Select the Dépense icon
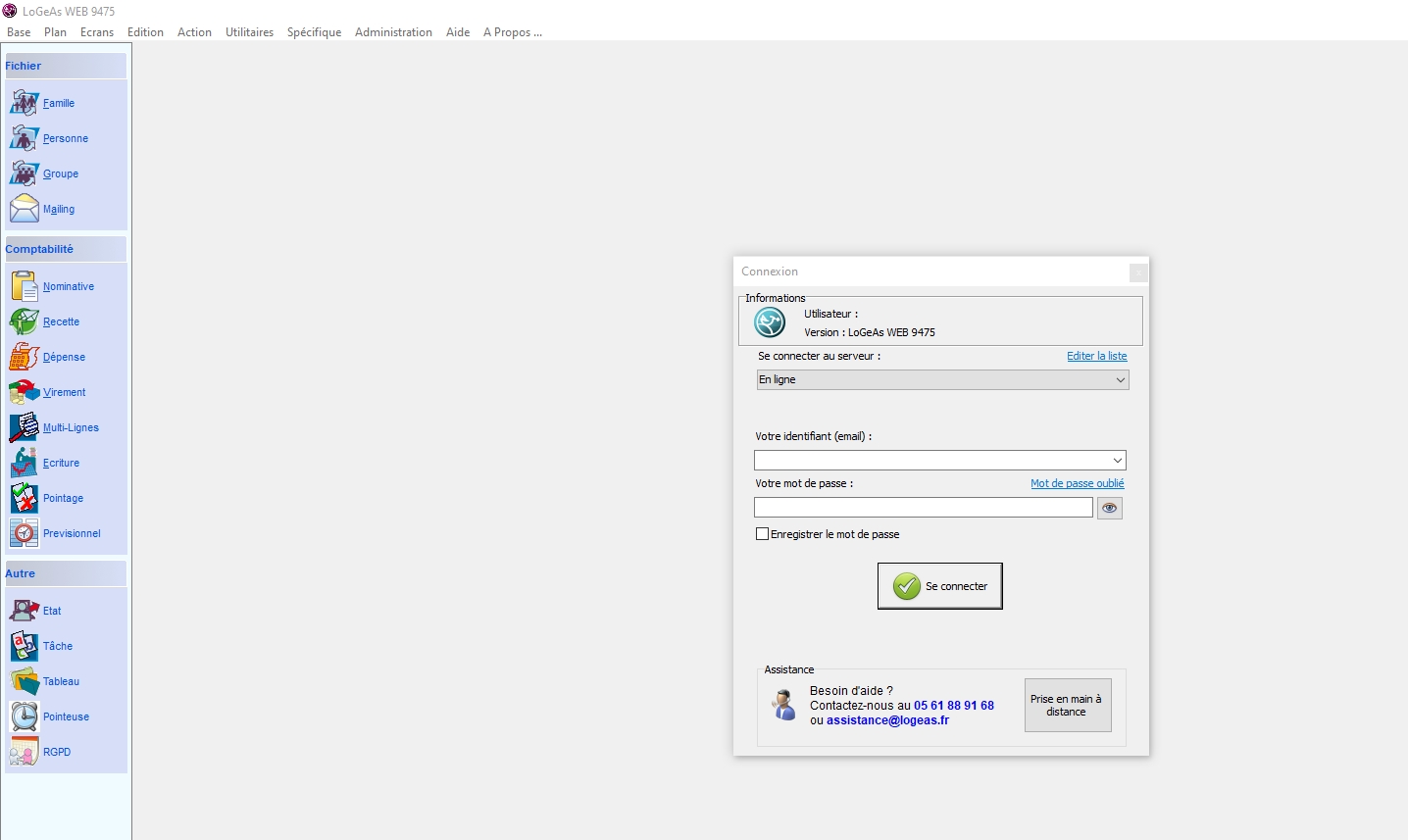1408x840 pixels. point(25,357)
